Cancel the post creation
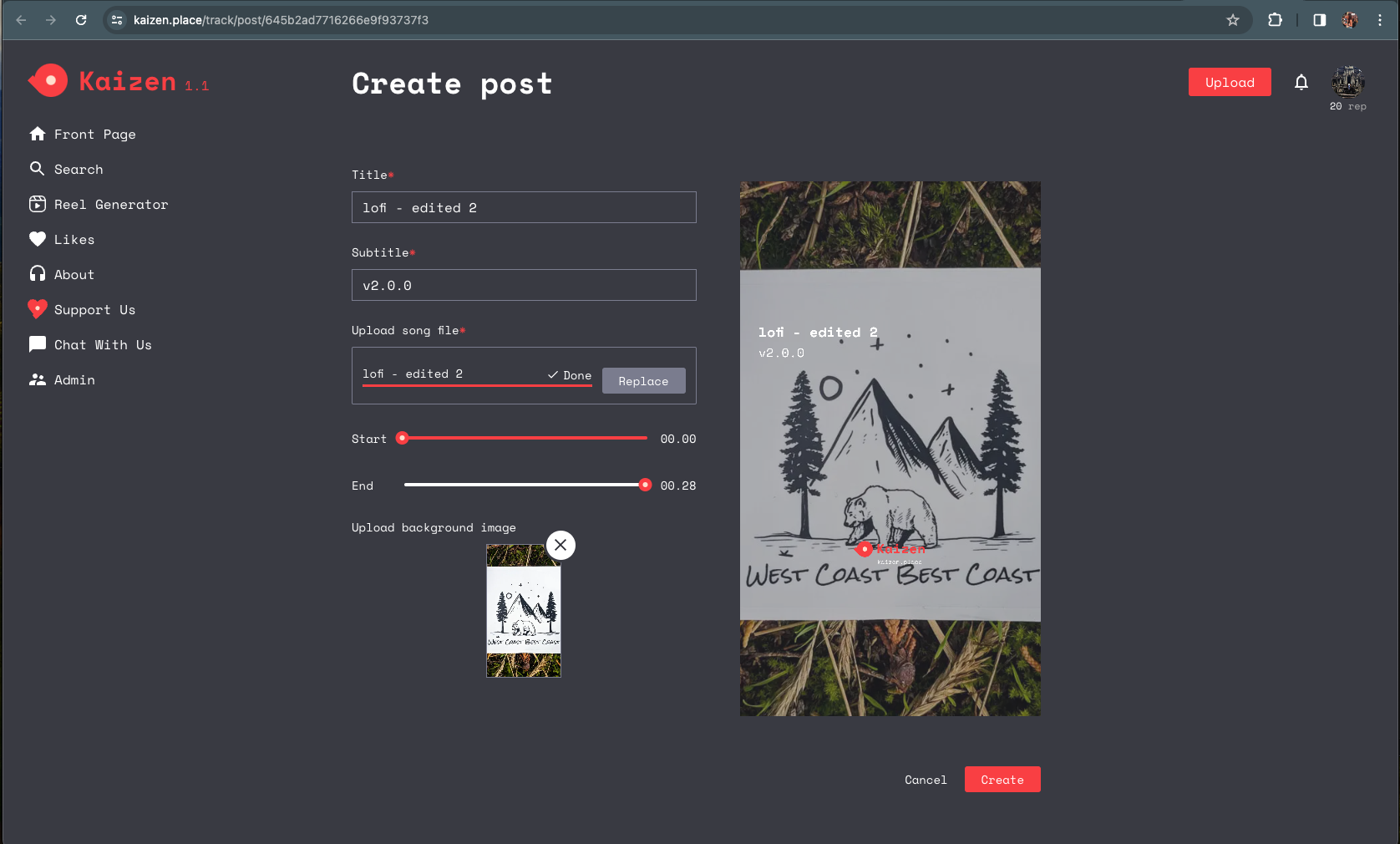This screenshot has height=844, width=1400. tap(926, 780)
